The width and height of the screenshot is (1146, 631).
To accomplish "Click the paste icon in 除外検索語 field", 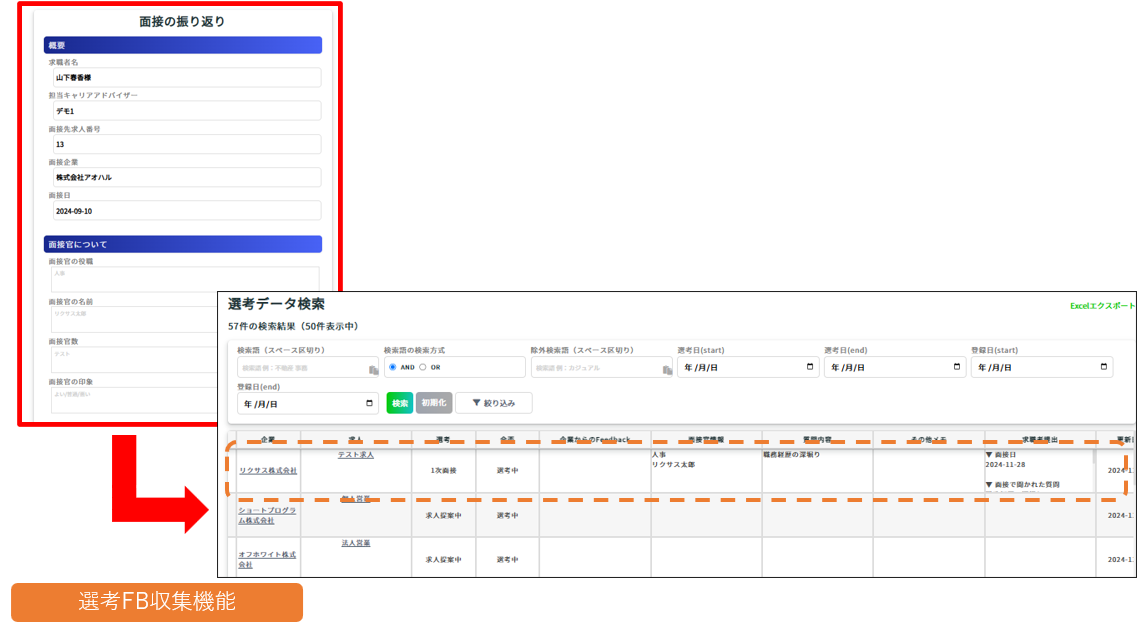I will 667,370.
